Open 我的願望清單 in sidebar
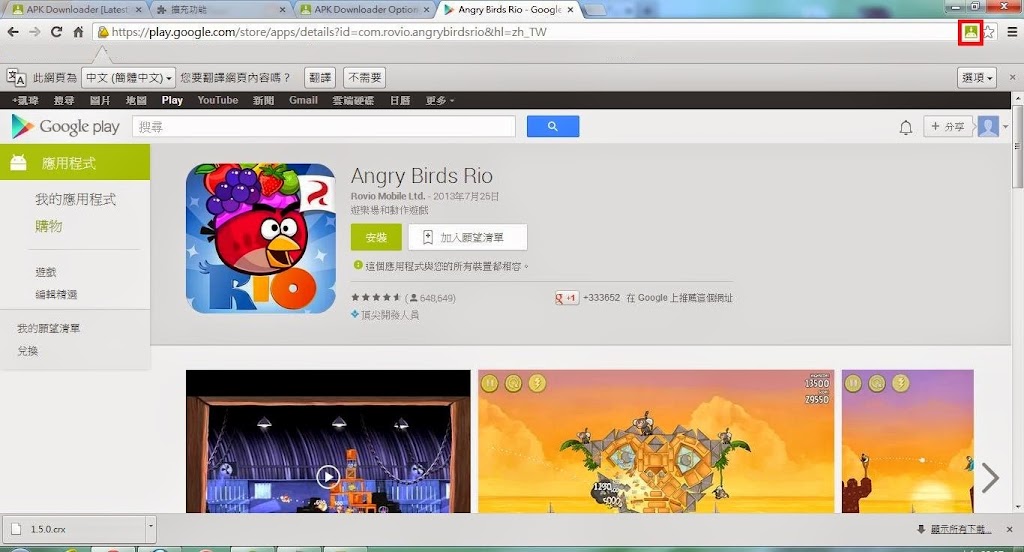 click(48, 329)
